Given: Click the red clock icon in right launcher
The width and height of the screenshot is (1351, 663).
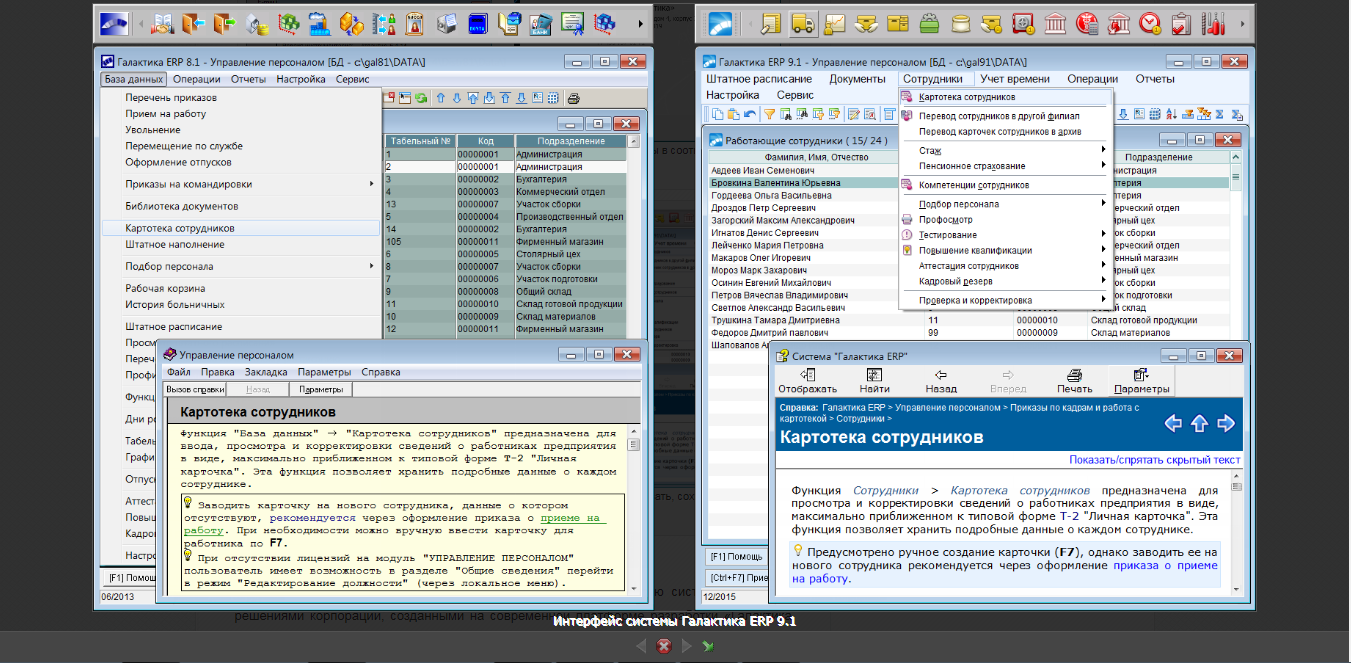Looking at the screenshot, I should coord(1150,23).
